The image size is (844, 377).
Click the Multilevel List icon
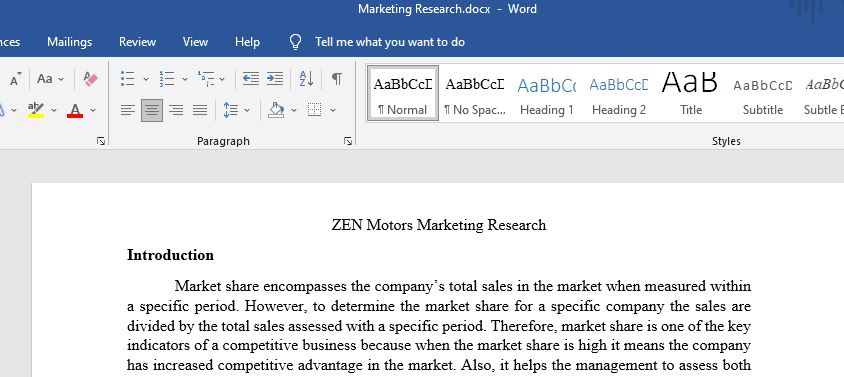pyautogui.click(x=206, y=79)
